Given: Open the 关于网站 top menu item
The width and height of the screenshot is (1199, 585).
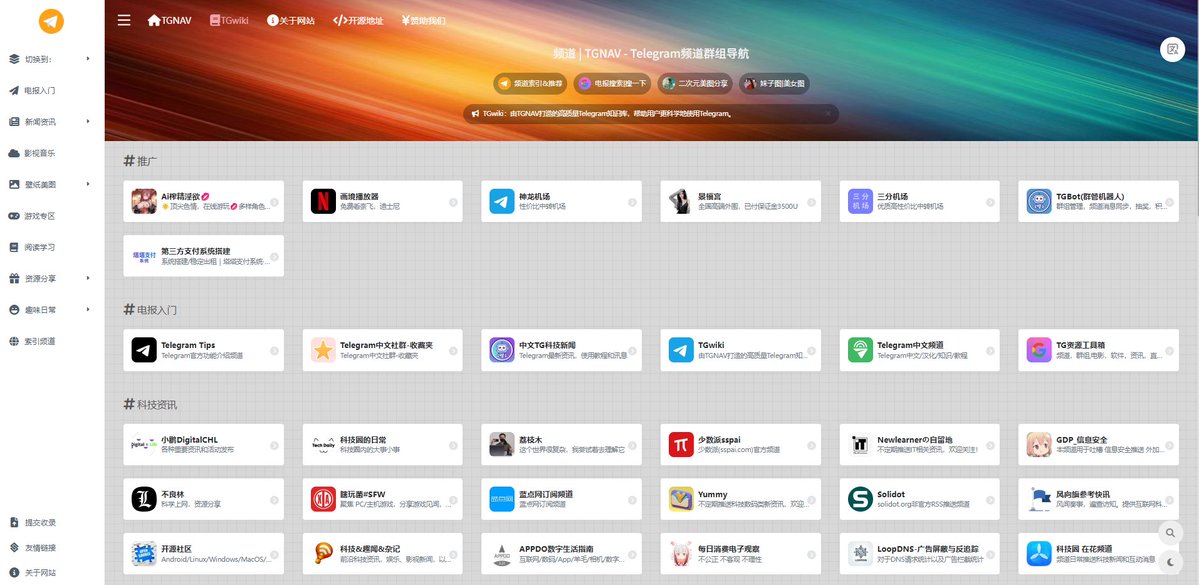Looking at the screenshot, I should click(291, 21).
